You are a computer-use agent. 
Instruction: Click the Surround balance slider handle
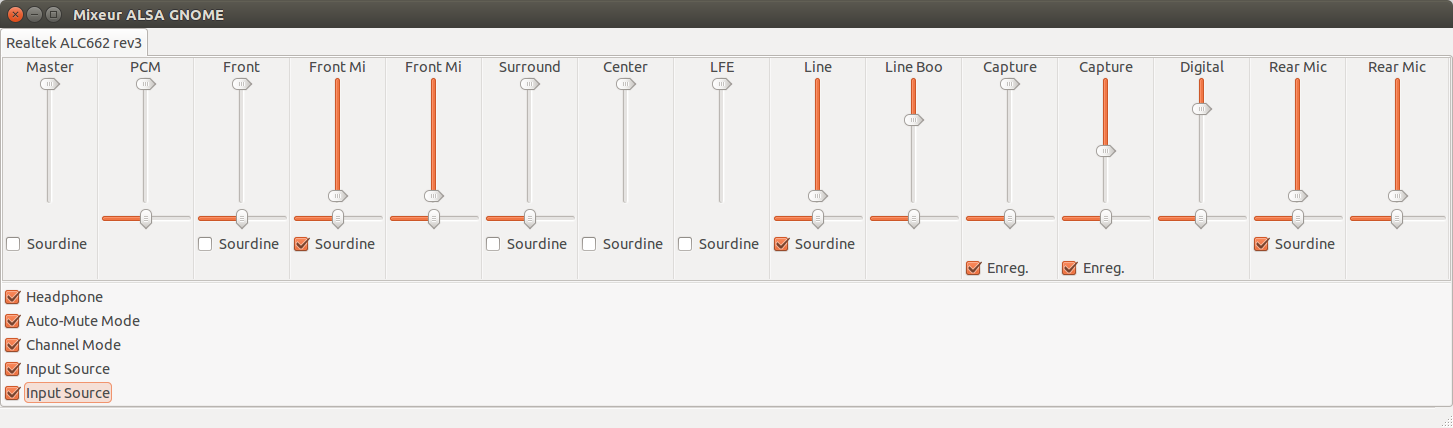[530, 218]
